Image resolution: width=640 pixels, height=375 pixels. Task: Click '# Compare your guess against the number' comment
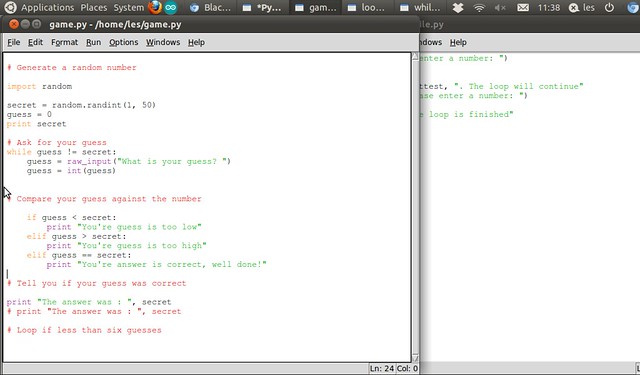click(x=104, y=199)
